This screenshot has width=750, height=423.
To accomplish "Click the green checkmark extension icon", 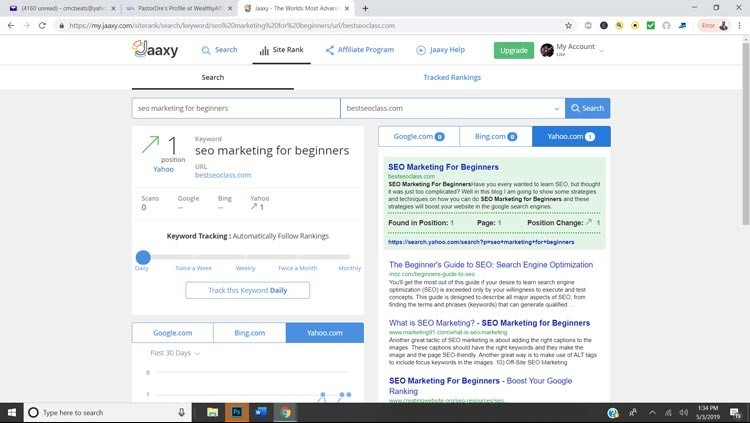I will point(651,25).
